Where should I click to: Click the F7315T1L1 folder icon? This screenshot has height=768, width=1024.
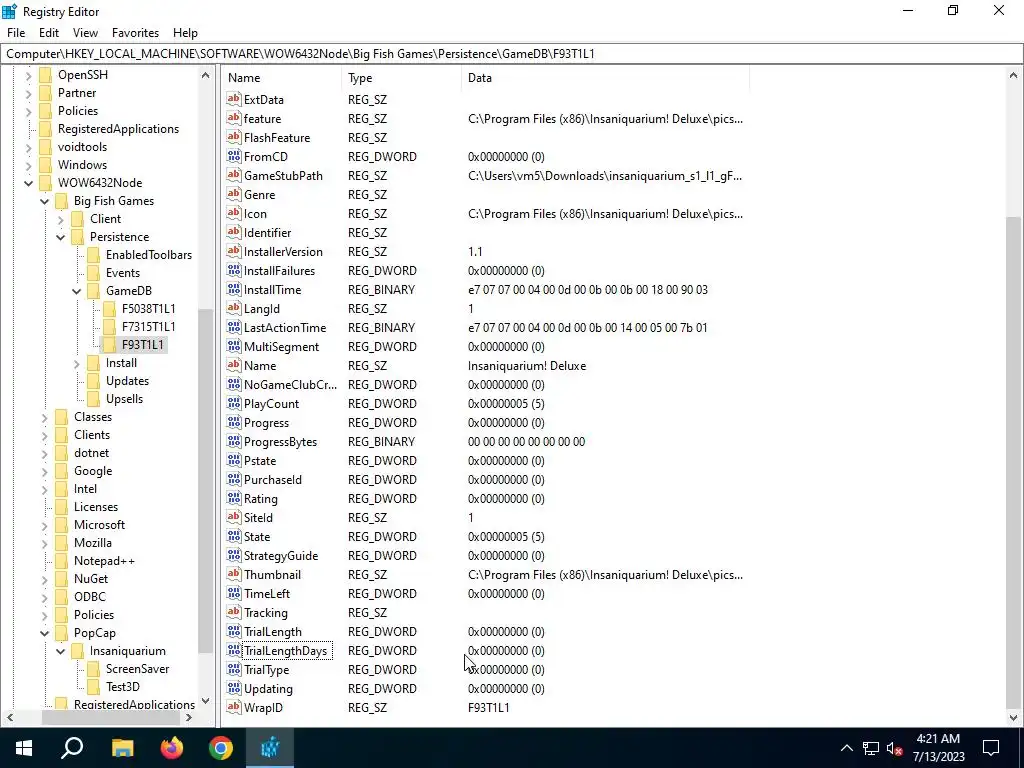(109, 327)
